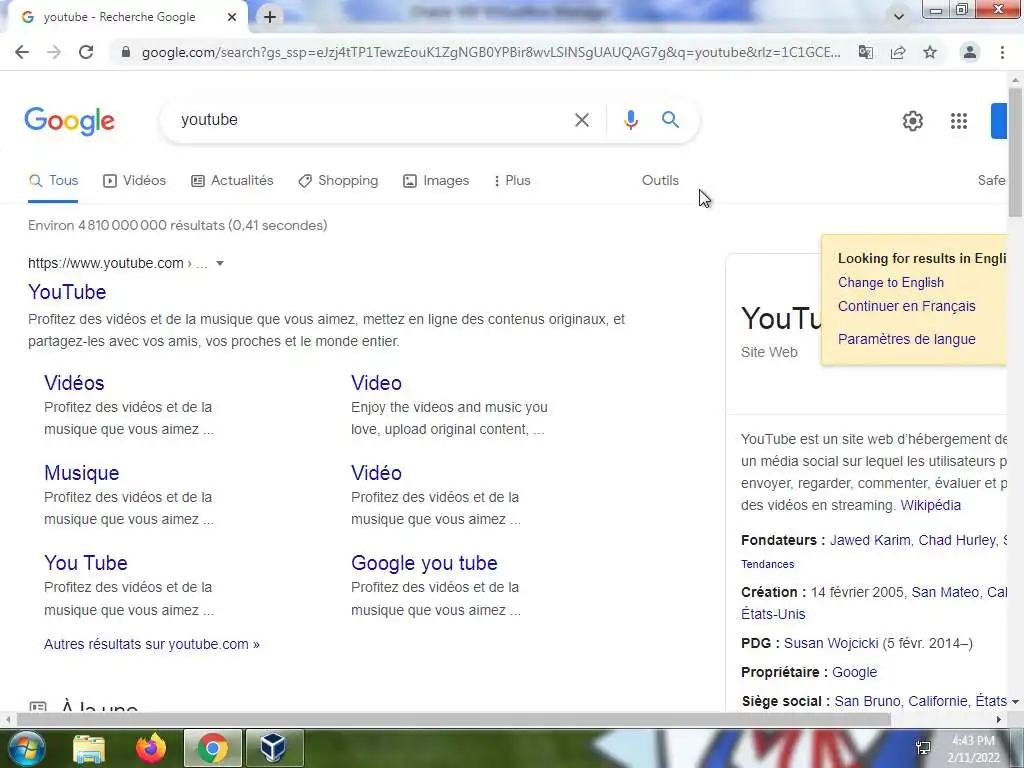Viewport: 1024px width, 768px height.
Task: Open Firefox from taskbar
Action: click(151, 748)
